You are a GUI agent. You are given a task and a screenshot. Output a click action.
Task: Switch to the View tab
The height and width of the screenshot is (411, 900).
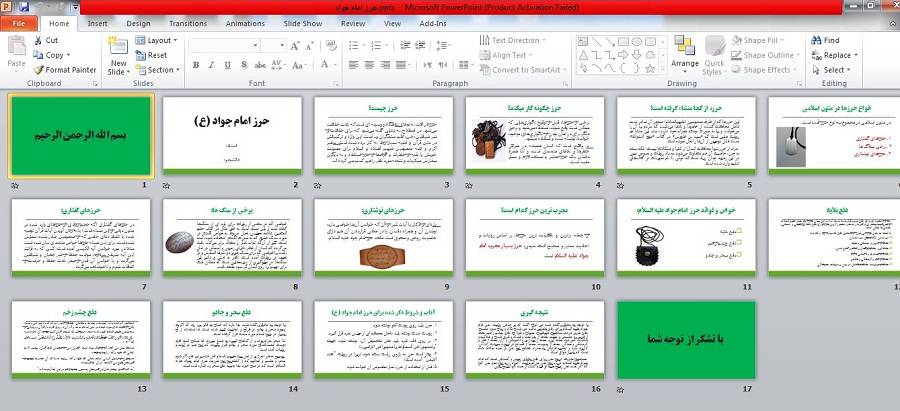[393, 24]
